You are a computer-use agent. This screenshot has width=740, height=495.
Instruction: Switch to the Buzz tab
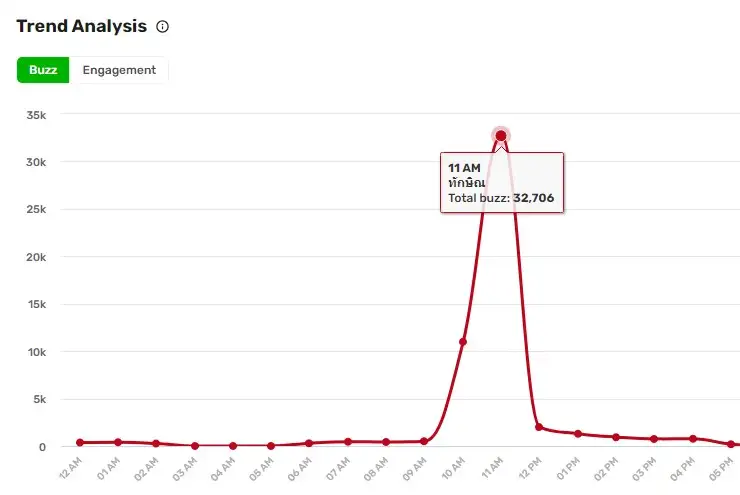43,70
